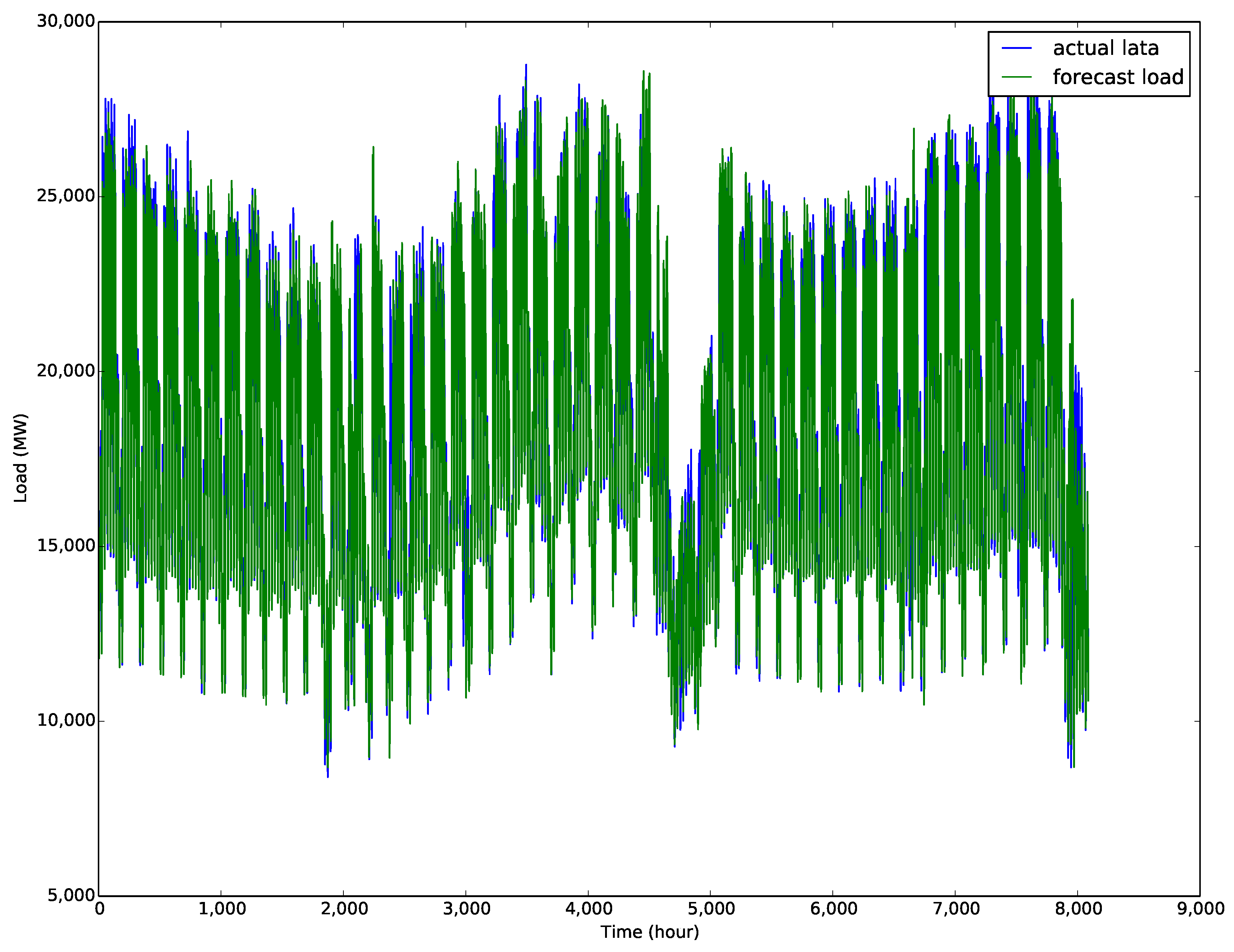Click the 25,000 y-axis tick label
Screen dimensions: 1234x952
66,196
